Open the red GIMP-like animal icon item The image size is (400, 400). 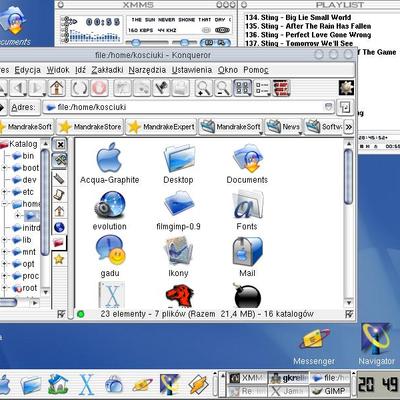179,296
